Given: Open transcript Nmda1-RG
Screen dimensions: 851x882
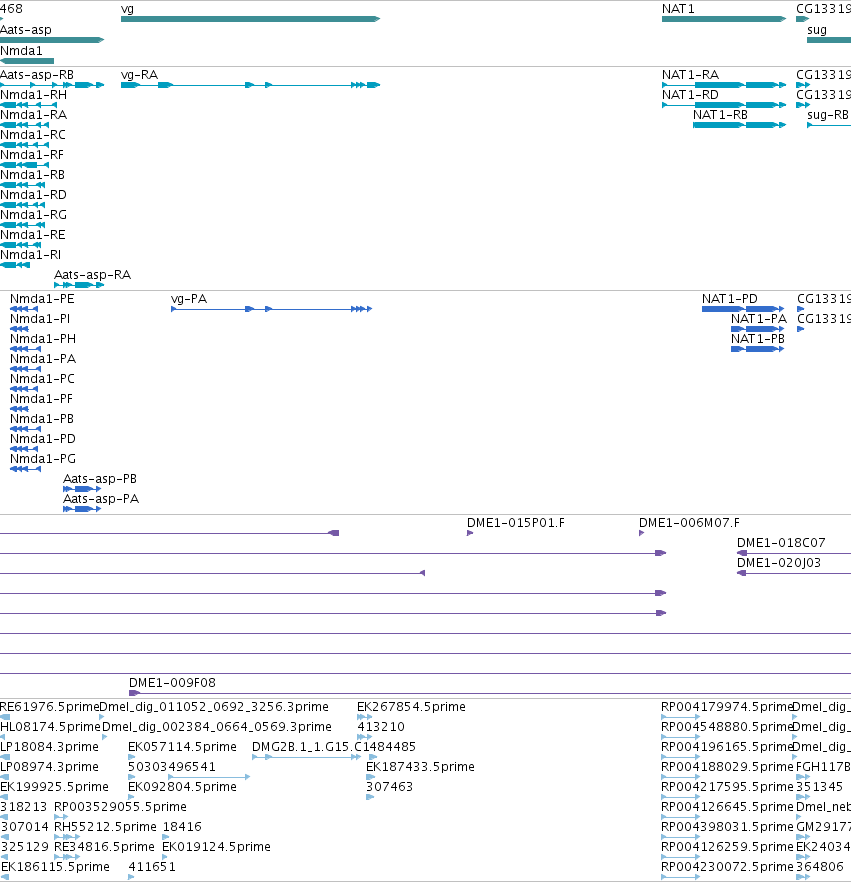Looking at the screenshot, I should (x=33, y=215).
